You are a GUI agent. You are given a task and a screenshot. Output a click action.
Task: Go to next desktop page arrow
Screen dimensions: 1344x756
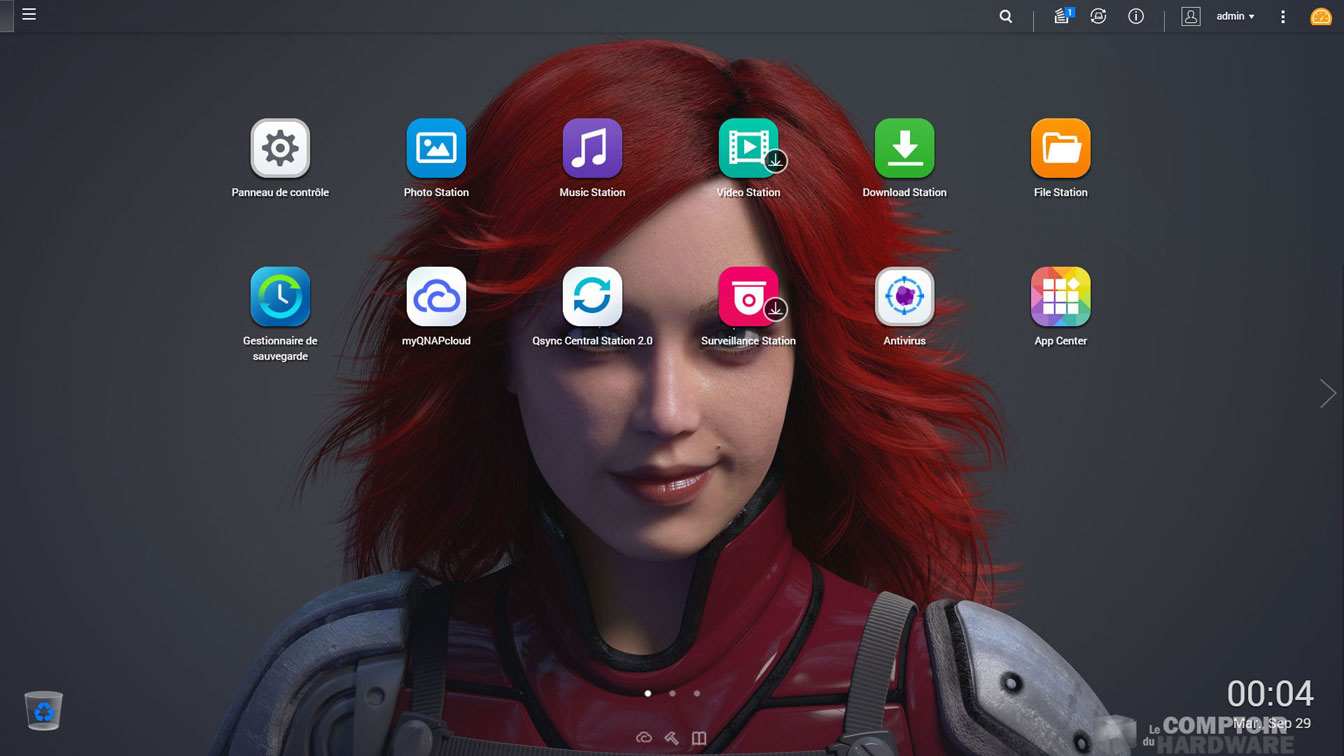[x=1327, y=393]
